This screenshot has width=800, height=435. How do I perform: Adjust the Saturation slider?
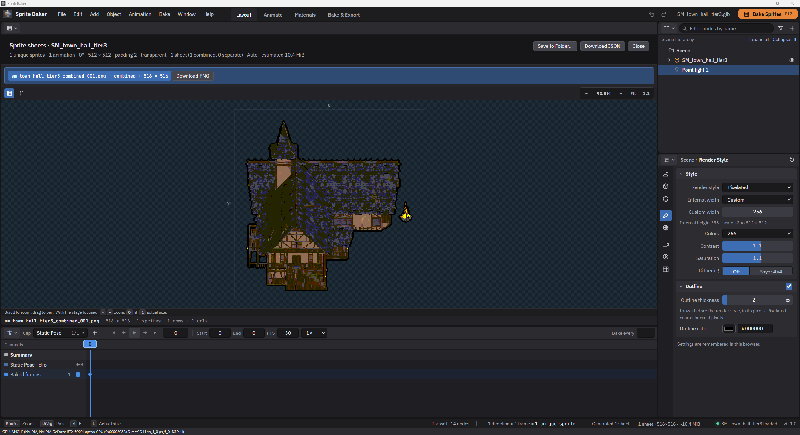[x=757, y=259]
